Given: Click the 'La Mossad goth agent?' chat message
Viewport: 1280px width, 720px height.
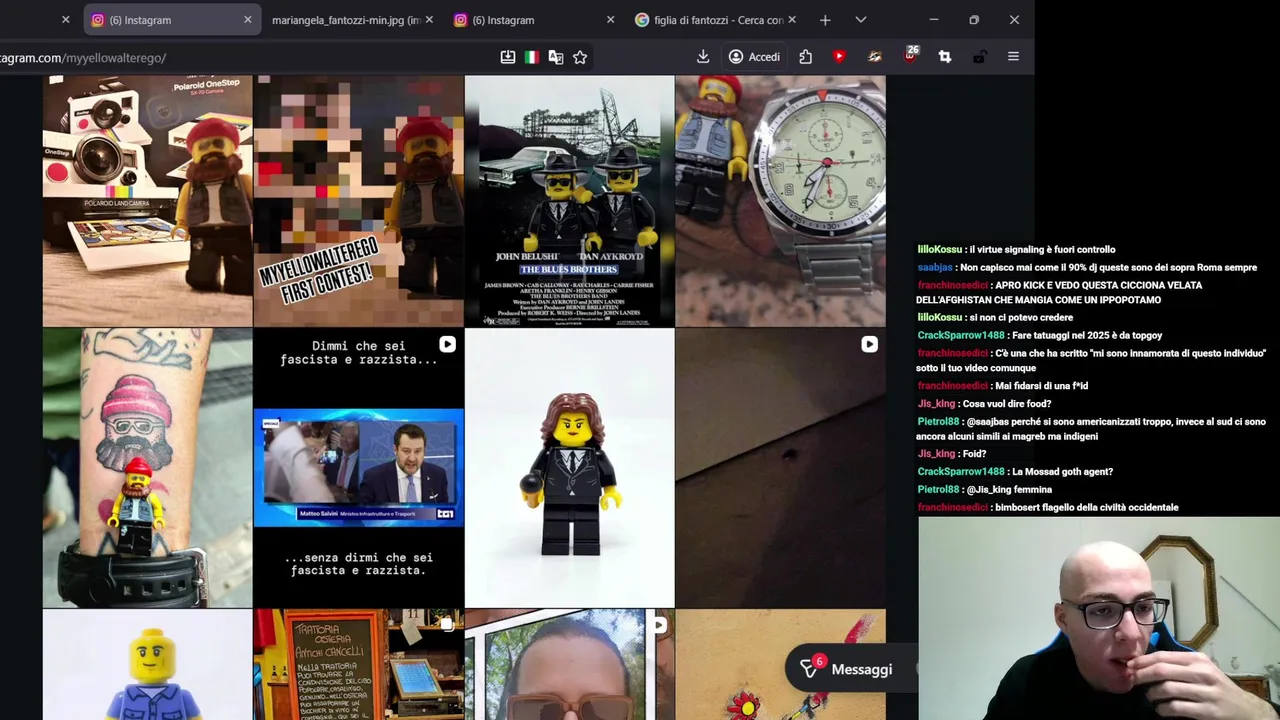Looking at the screenshot, I should coord(1062,472).
